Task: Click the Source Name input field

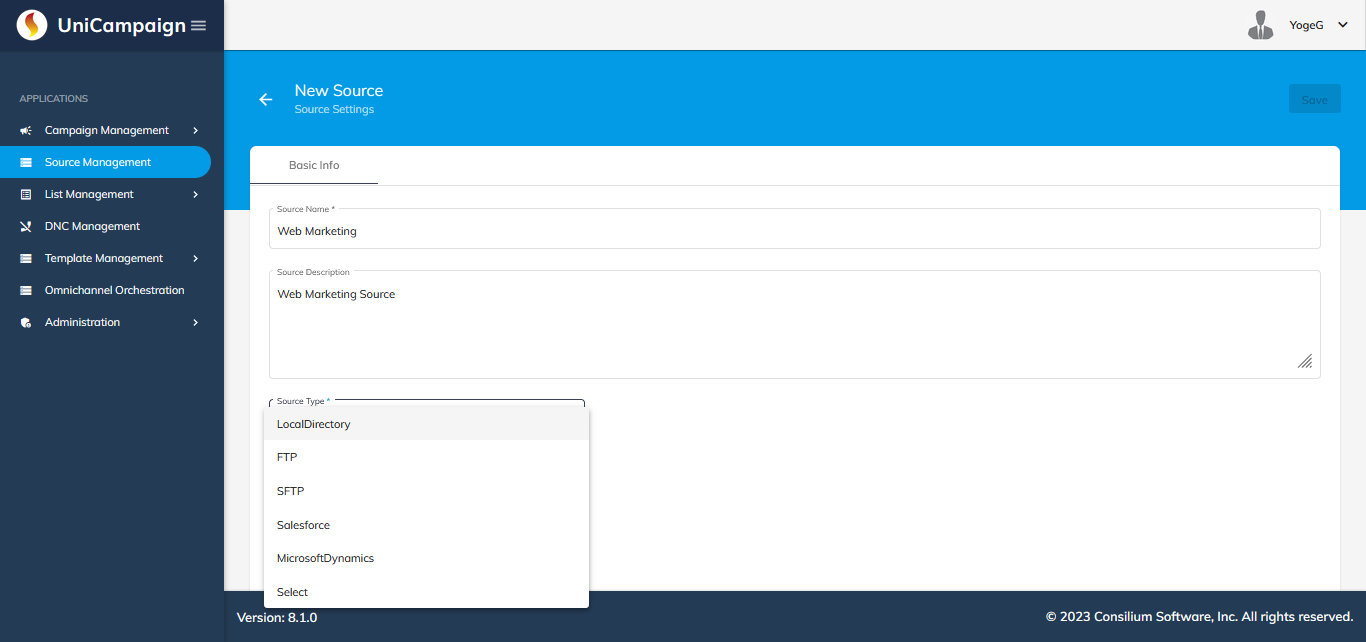Action: [794, 231]
